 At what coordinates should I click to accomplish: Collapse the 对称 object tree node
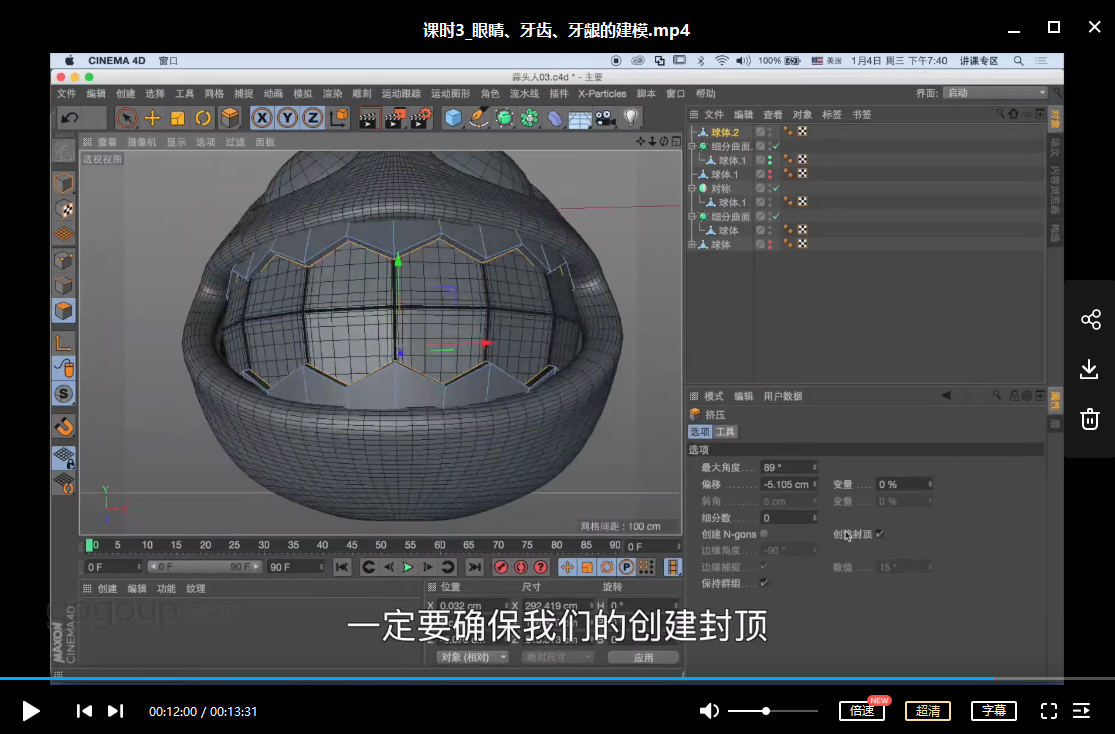click(691, 188)
